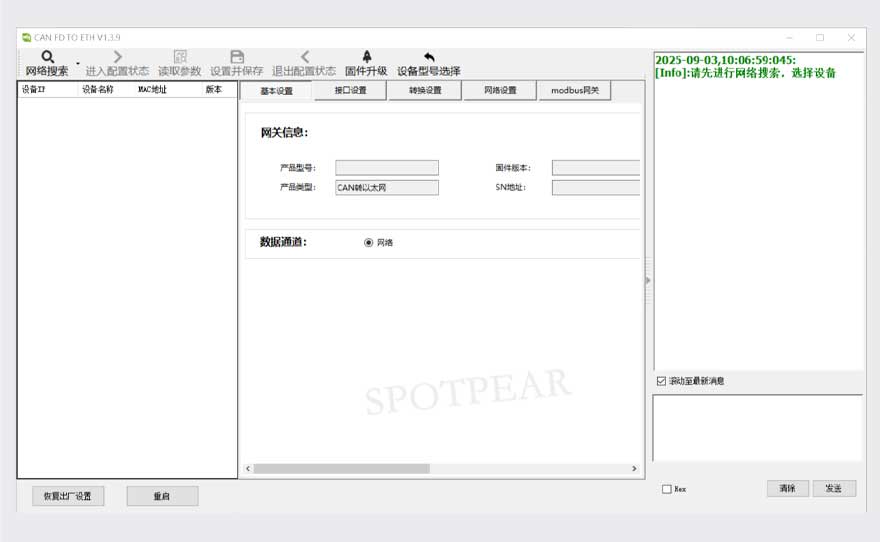Click the CAN FD TO ETH title bar icon
Viewport: 880px width, 542px height.
click(26, 37)
